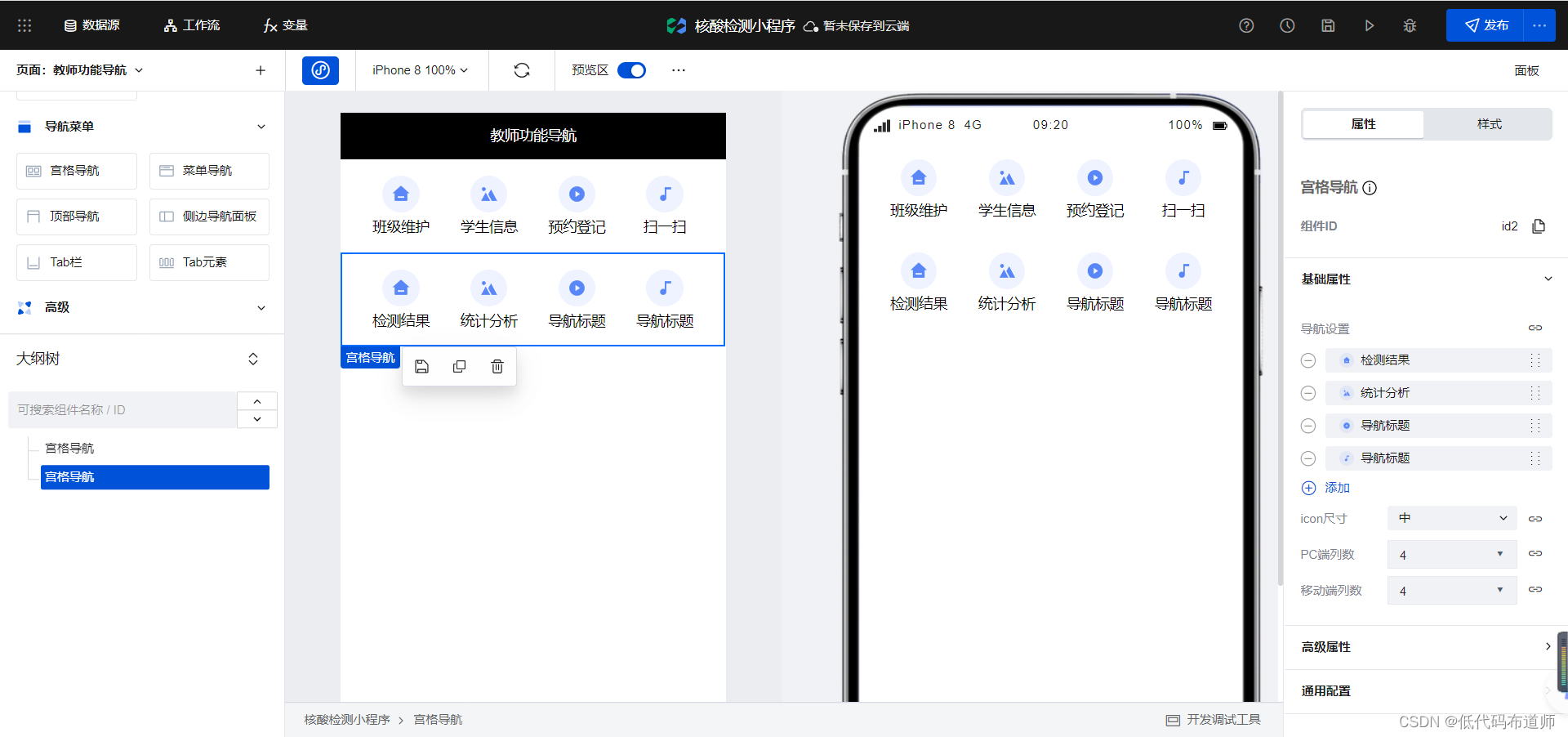The height and width of the screenshot is (737, 1568).
Task: Select the highlighted 宫格导航 tree item
Action: pos(155,477)
